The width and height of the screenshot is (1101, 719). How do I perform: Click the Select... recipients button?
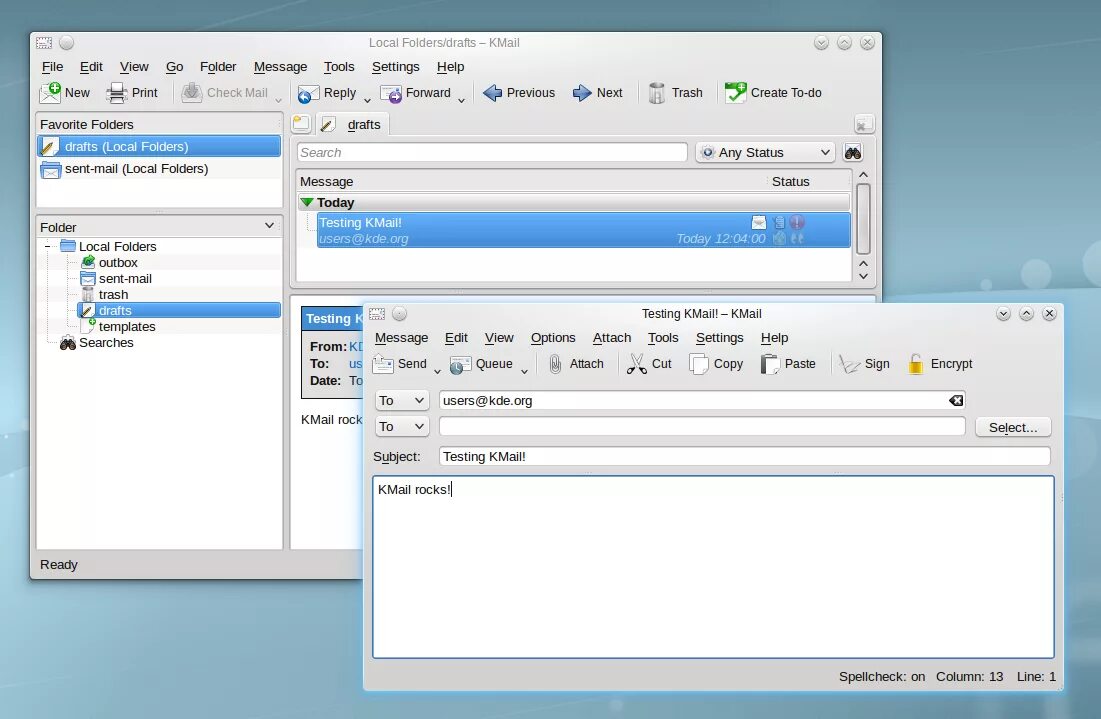click(x=1013, y=427)
